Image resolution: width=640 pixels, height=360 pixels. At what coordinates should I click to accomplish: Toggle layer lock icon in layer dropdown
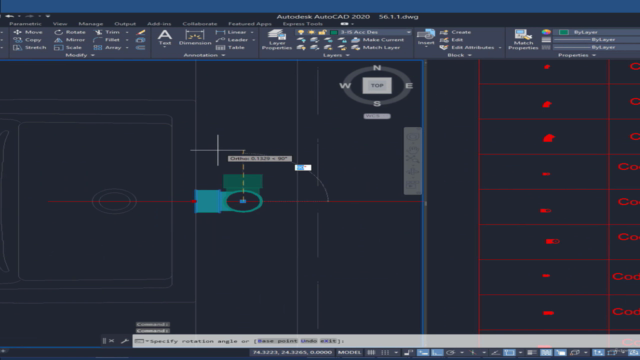coord(322,32)
